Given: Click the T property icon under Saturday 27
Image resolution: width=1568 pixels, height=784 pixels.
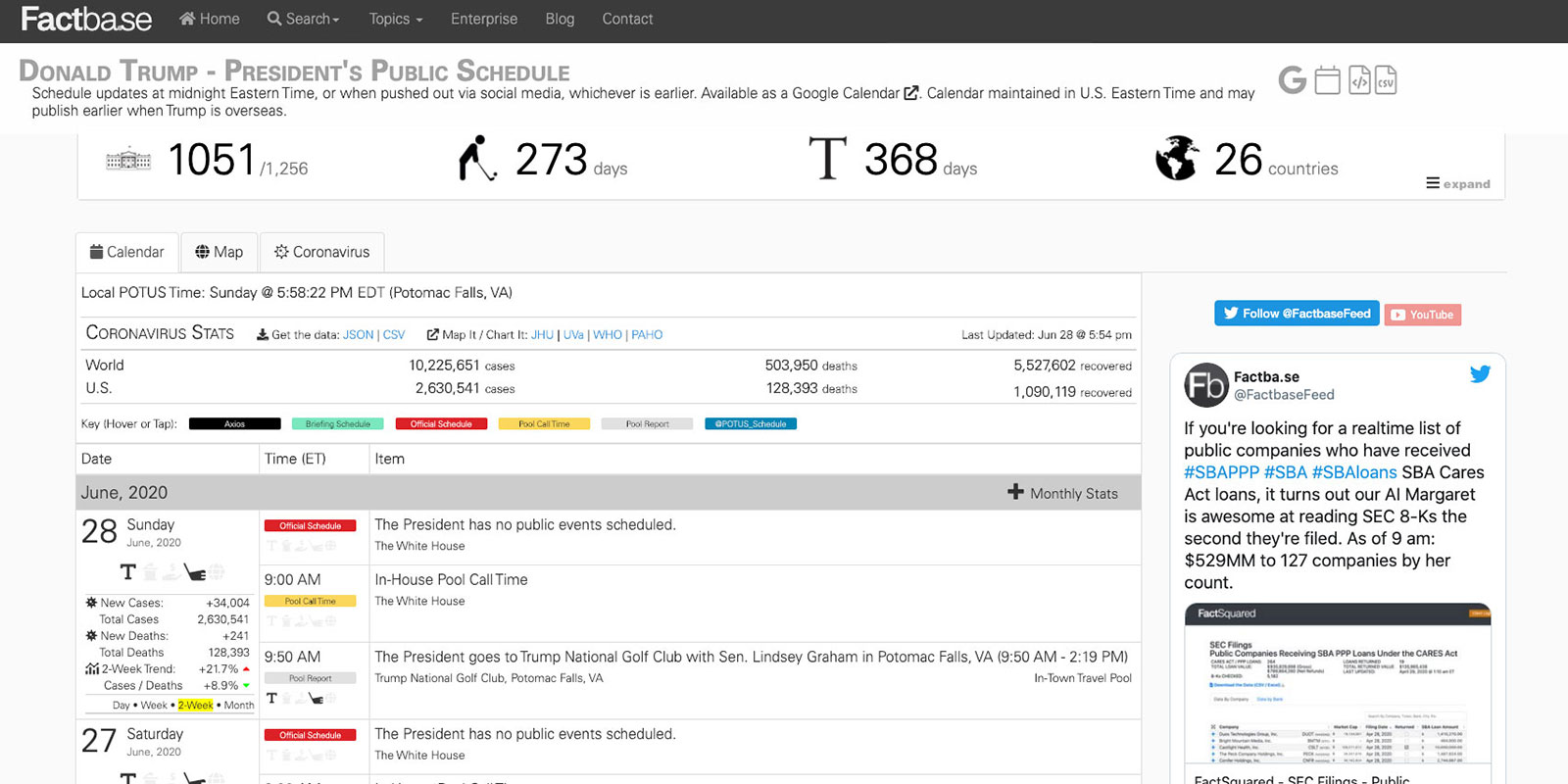Looking at the screenshot, I should click(127, 778).
